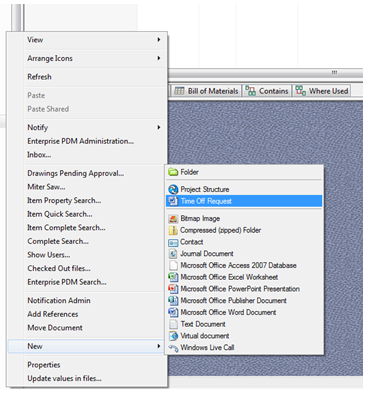Choose the Project Structure template icon

coord(173,189)
